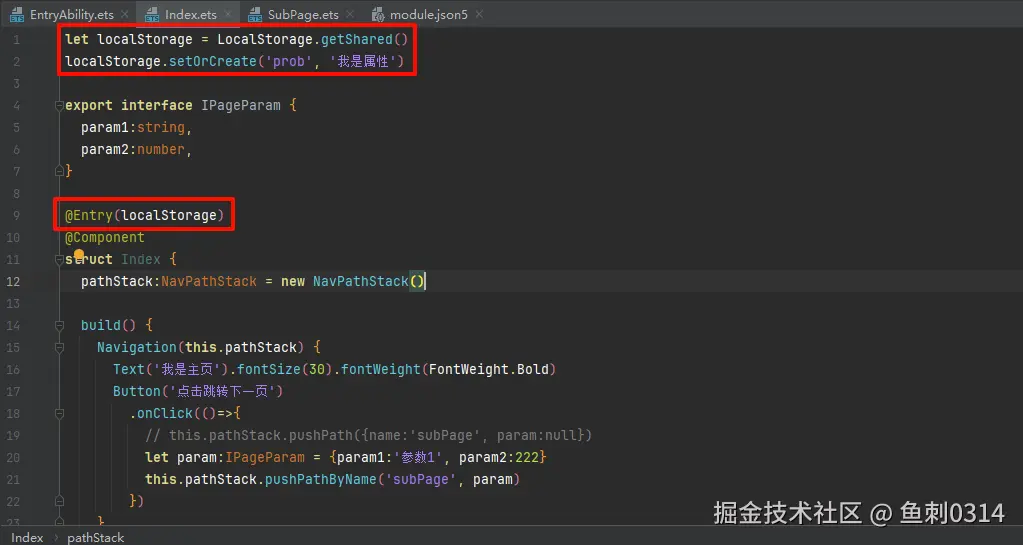Screen dimensions: 1023x545
Task: Collapse the build() method fold marker
Action: point(59,325)
